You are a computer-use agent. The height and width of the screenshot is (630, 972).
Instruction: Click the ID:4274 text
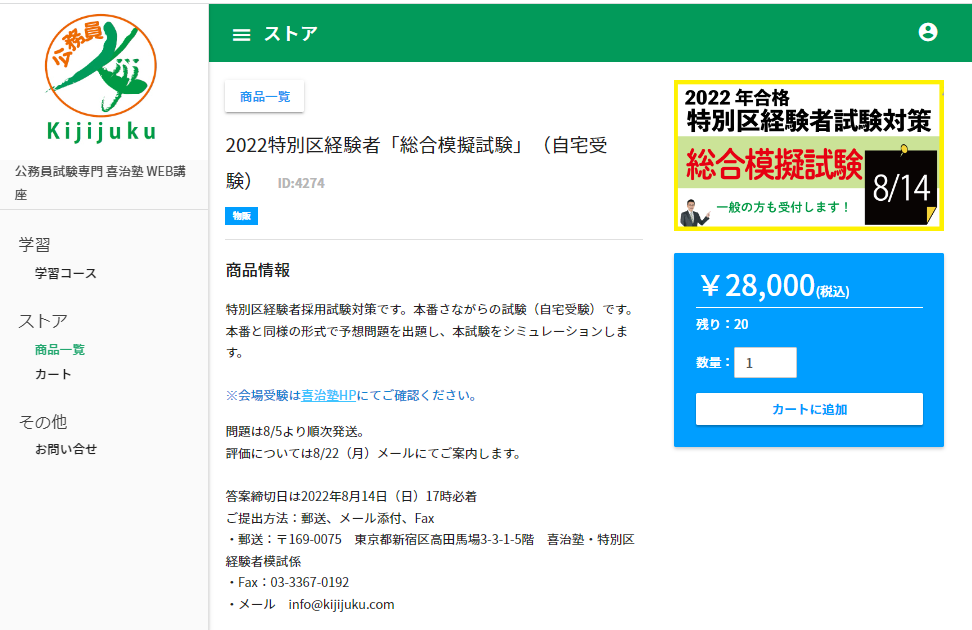point(301,183)
